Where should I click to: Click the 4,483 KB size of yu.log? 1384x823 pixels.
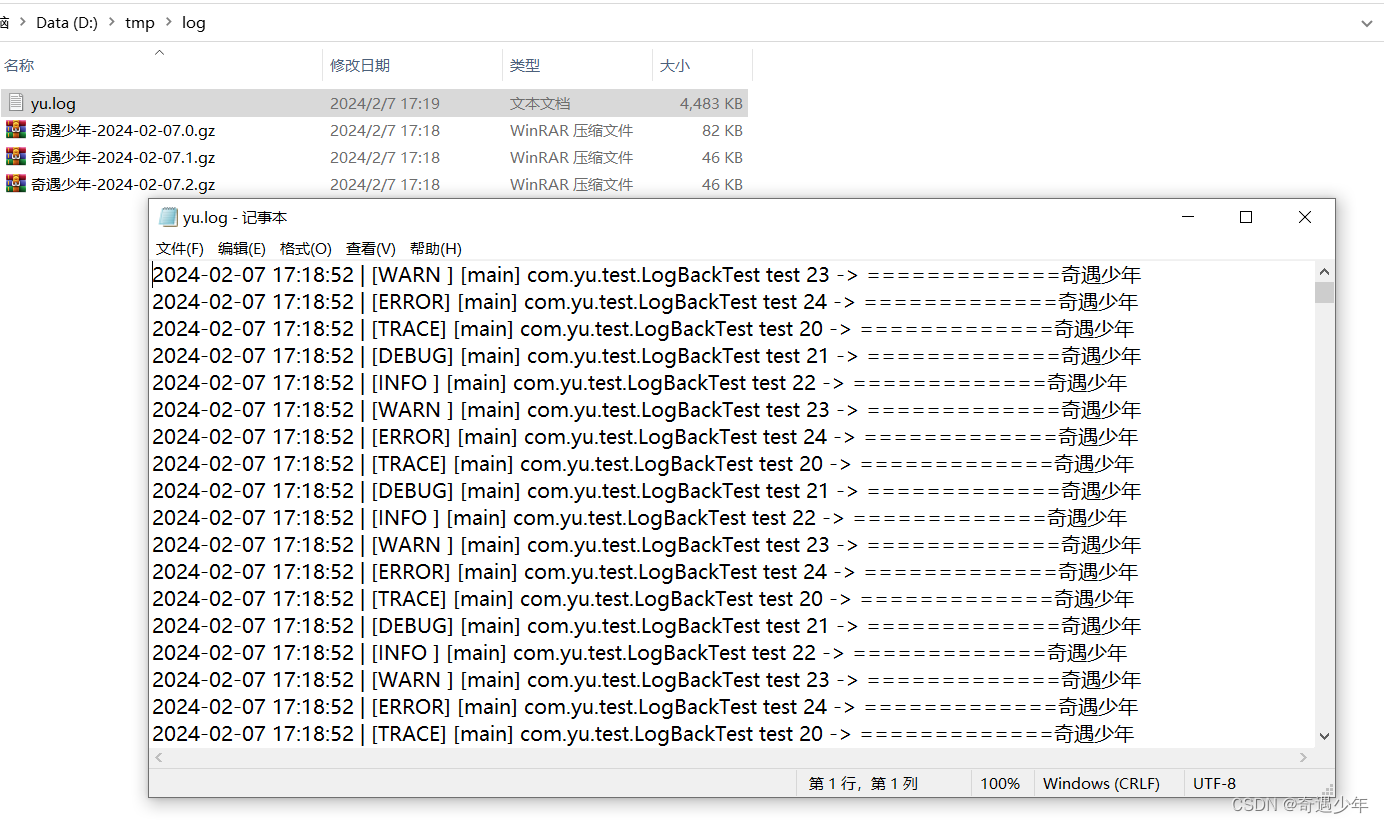coord(711,103)
